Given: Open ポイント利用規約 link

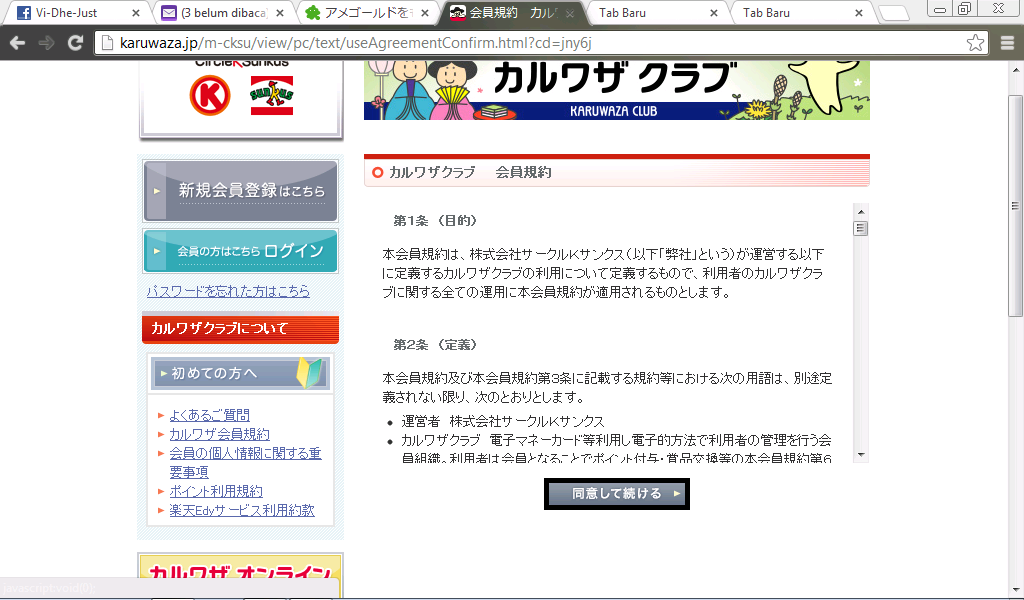Looking at the screenshot, I should 216,491.
